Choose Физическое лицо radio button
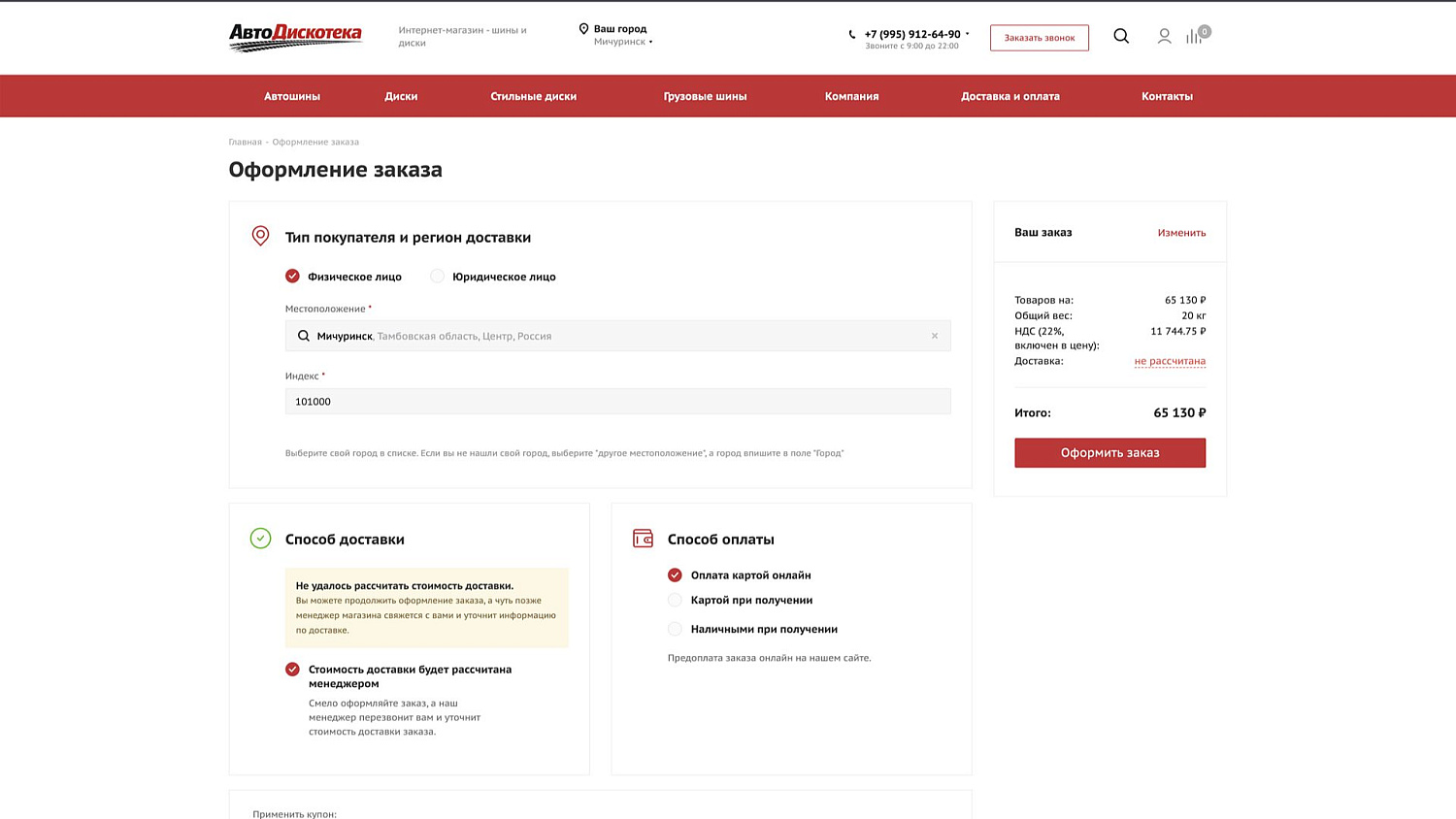1456x819 pixels. (292, 277)
